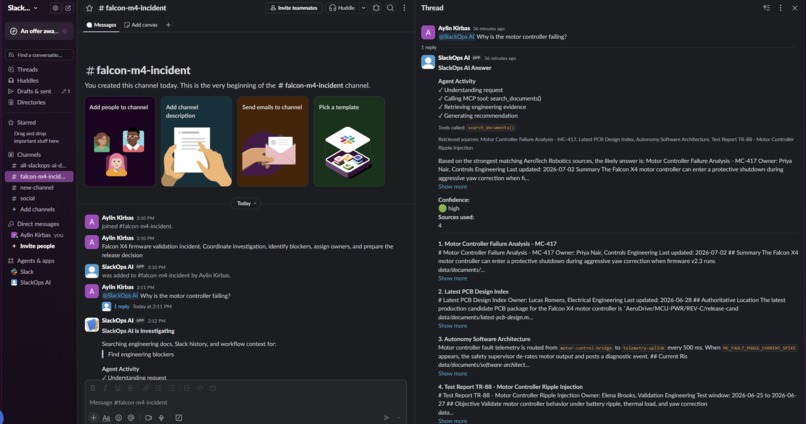
Task: Open Send emails to channel card
Action: click(273, 141)
